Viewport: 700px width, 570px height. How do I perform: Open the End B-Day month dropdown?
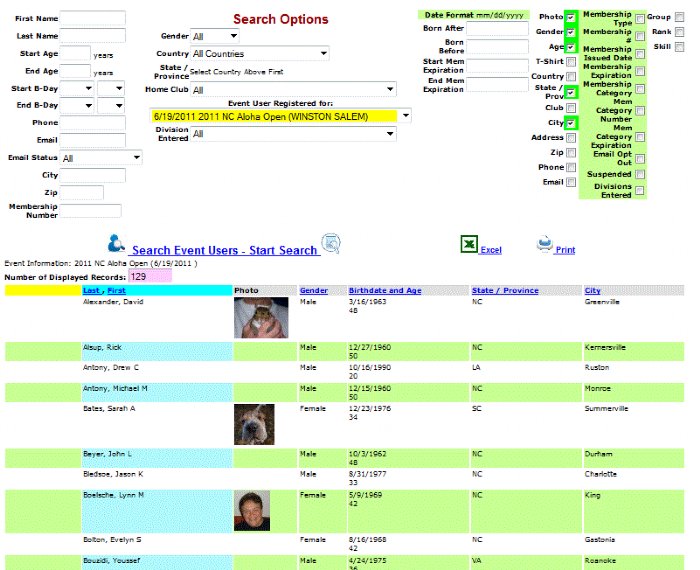77,106
